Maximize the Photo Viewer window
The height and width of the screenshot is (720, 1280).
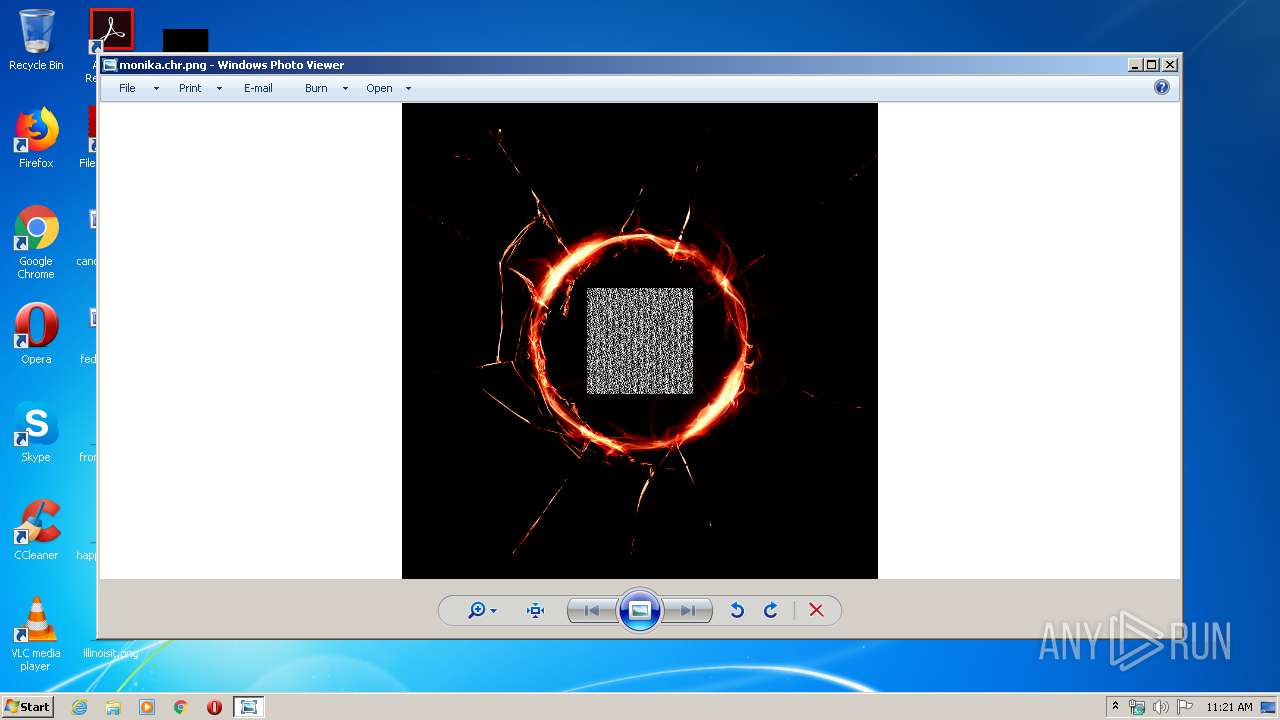[x=1152, y=65]
